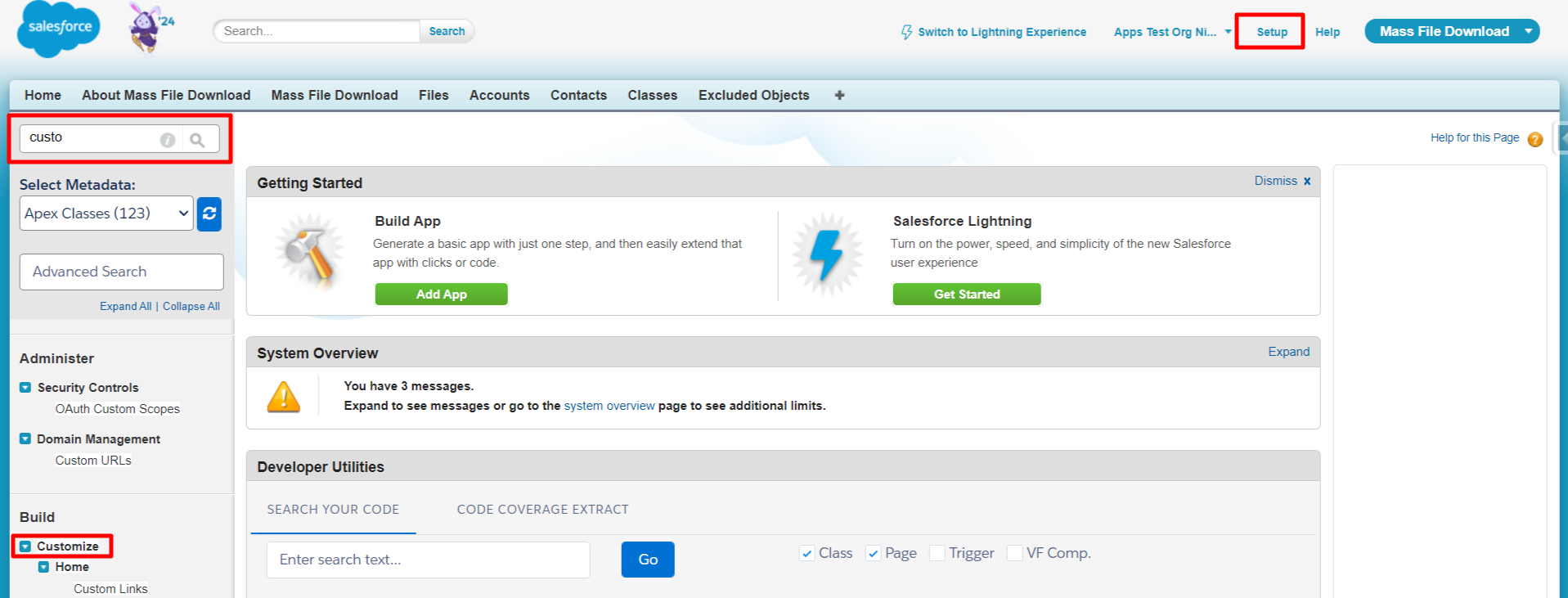Click Expand All in the sidebar

coord(125,306)
